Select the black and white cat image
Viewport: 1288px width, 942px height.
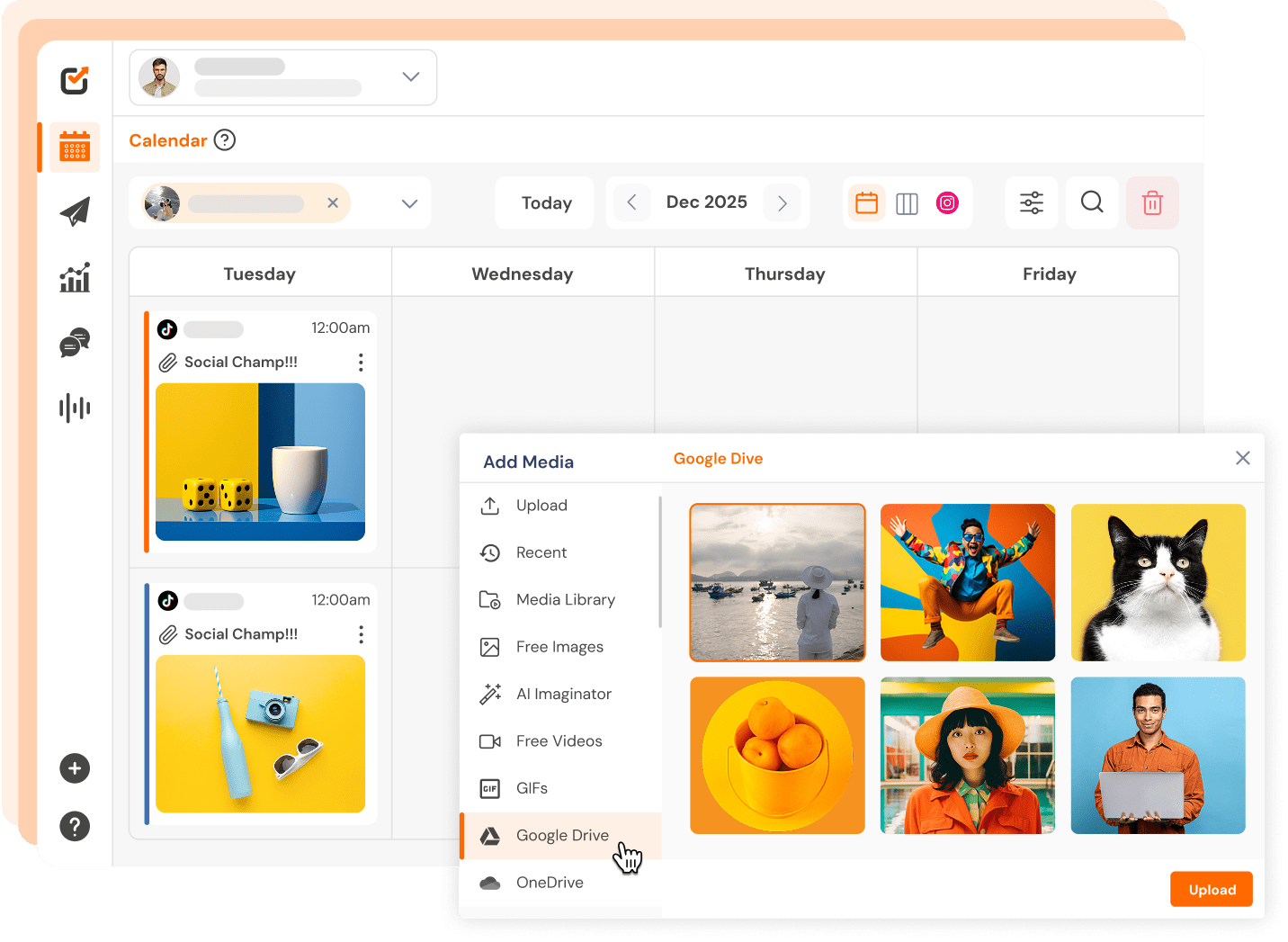click(1158, 582)
